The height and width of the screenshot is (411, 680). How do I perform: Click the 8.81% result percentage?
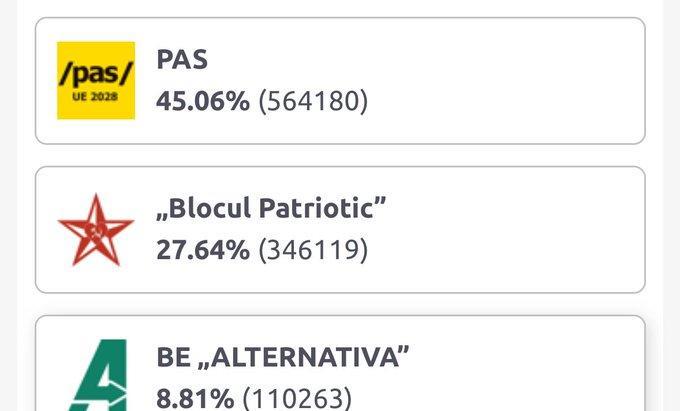click(195, 398)
